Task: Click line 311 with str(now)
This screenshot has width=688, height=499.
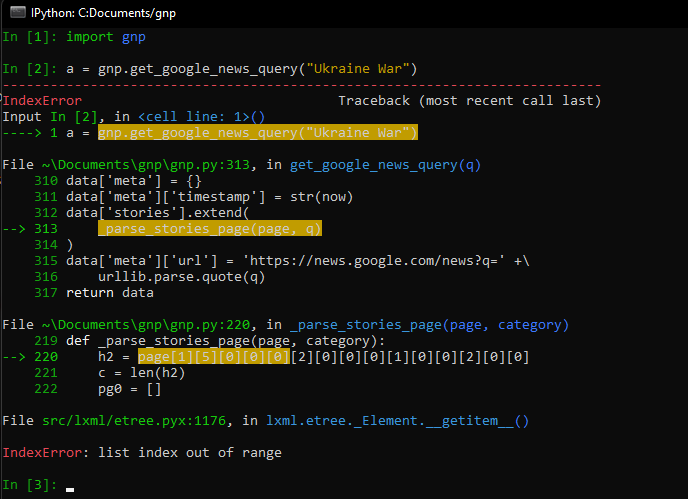Action: coord(210,197)
